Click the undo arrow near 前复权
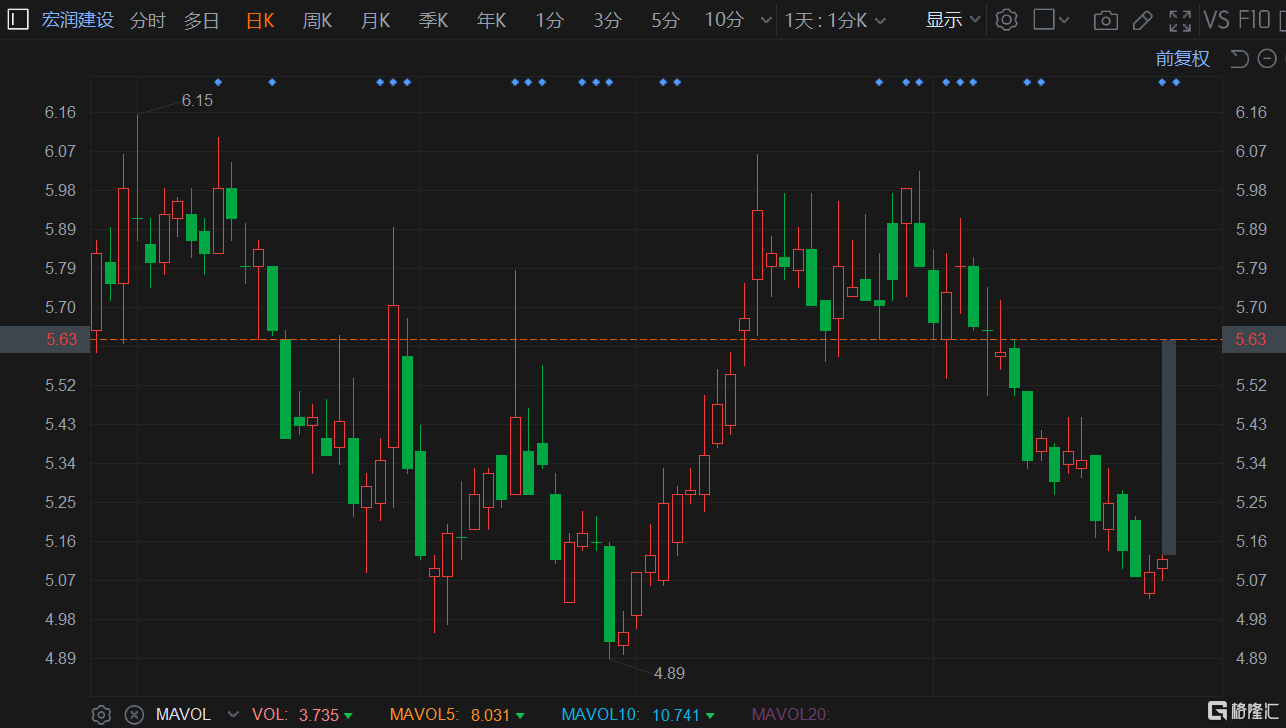Screen dimensions: 1286x728 [x=1239, y=59]
